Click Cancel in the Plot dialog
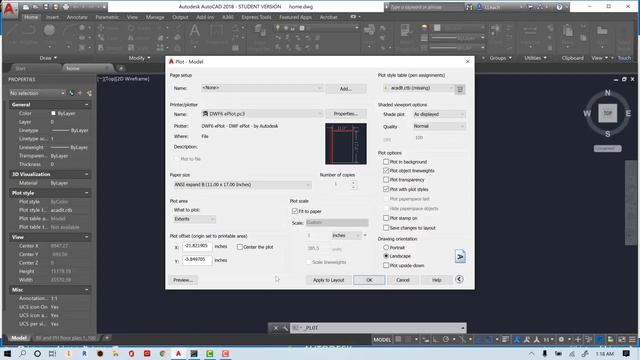Screen dimensions: 640x360 (x=403, y=280)
